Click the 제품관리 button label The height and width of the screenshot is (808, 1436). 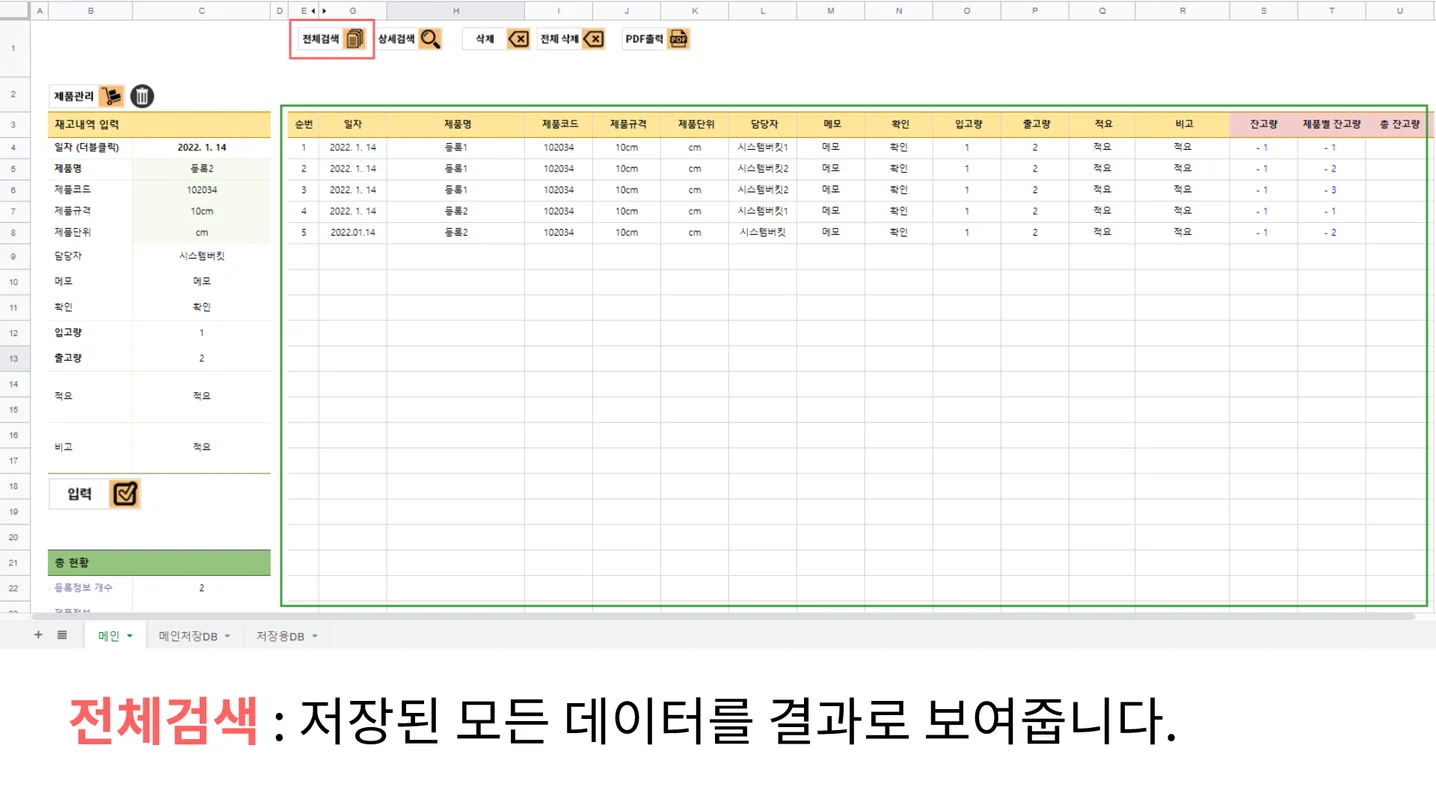[74, 97]
